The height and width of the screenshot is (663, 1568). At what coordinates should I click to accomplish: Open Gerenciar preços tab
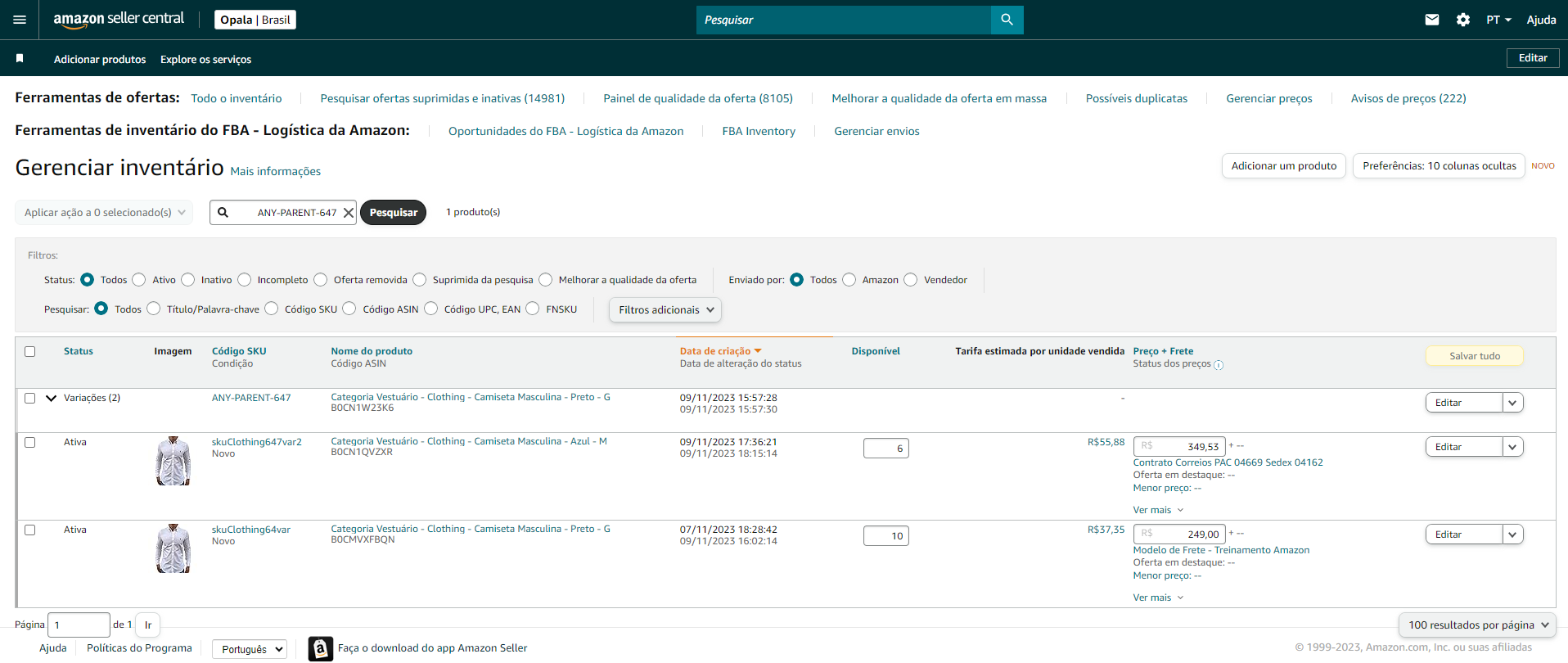pos(1268,98)
